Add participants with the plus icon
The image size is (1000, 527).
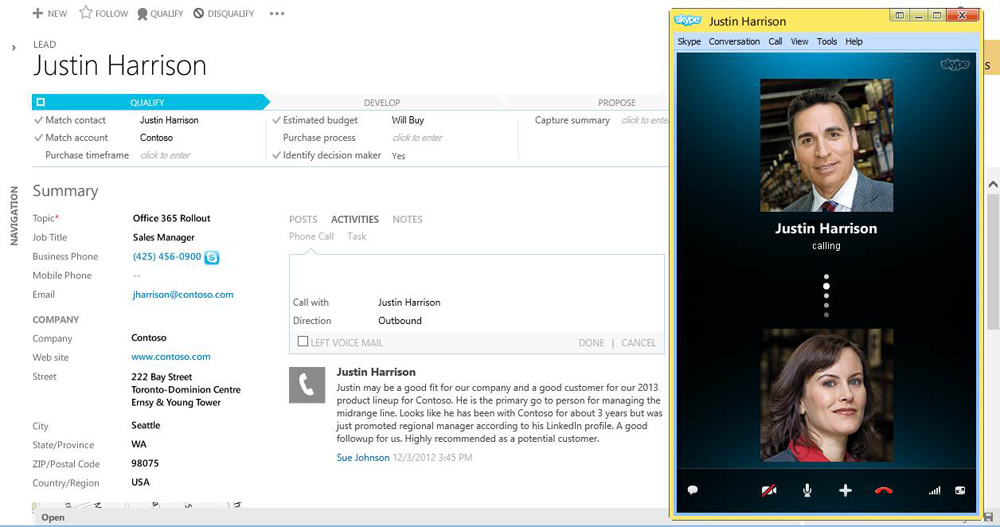[x=845, y=490]
